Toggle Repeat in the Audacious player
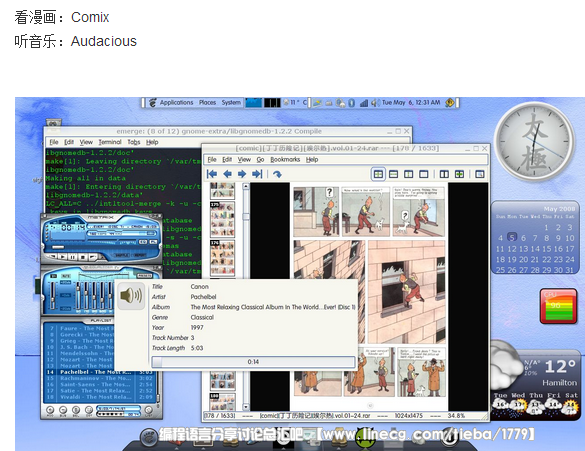Viewport: 585px width, 451px height. tap(140, 255)
